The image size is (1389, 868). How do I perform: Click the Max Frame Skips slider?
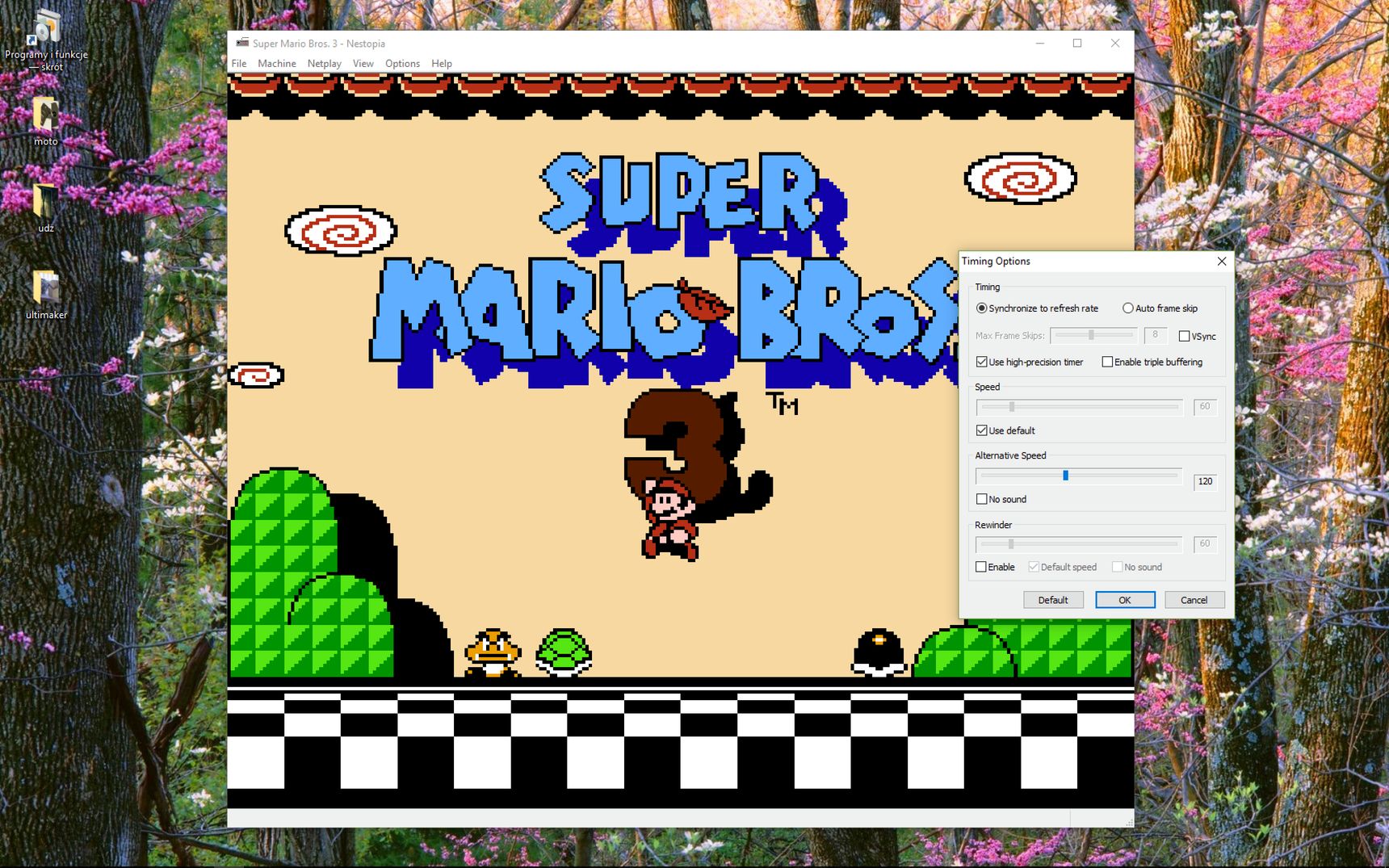point(1093,335)
